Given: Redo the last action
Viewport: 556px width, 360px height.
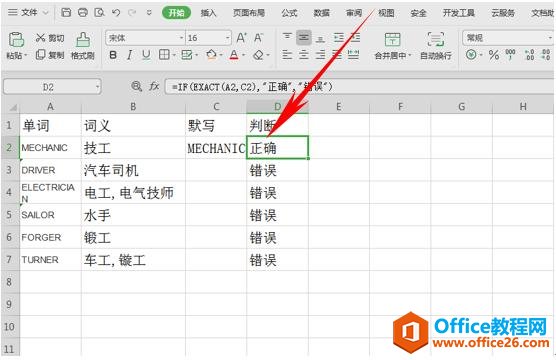Looking at the screenshot, I should (x=132, y=13).
